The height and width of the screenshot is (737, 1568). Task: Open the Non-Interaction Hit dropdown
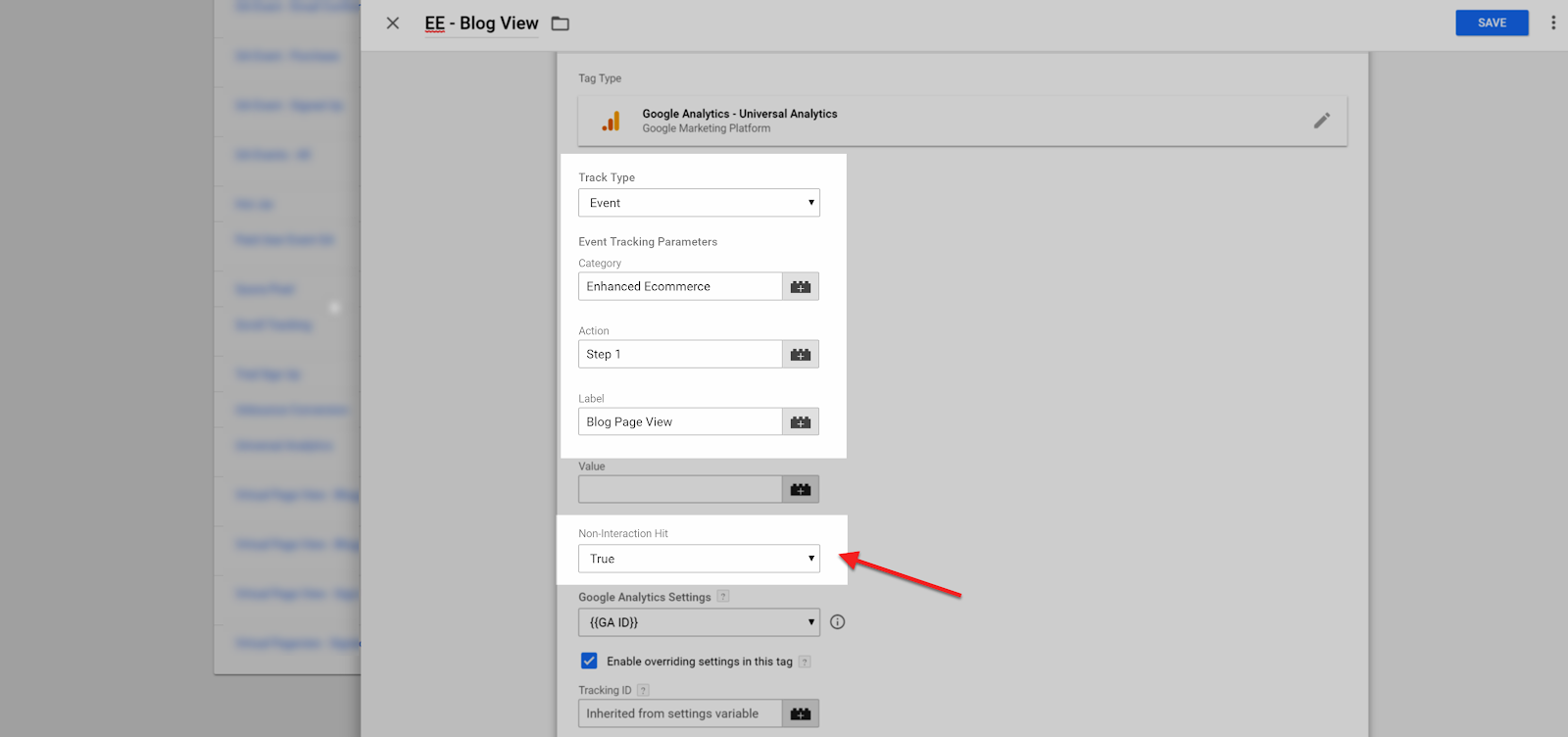[x=699, y=559]
